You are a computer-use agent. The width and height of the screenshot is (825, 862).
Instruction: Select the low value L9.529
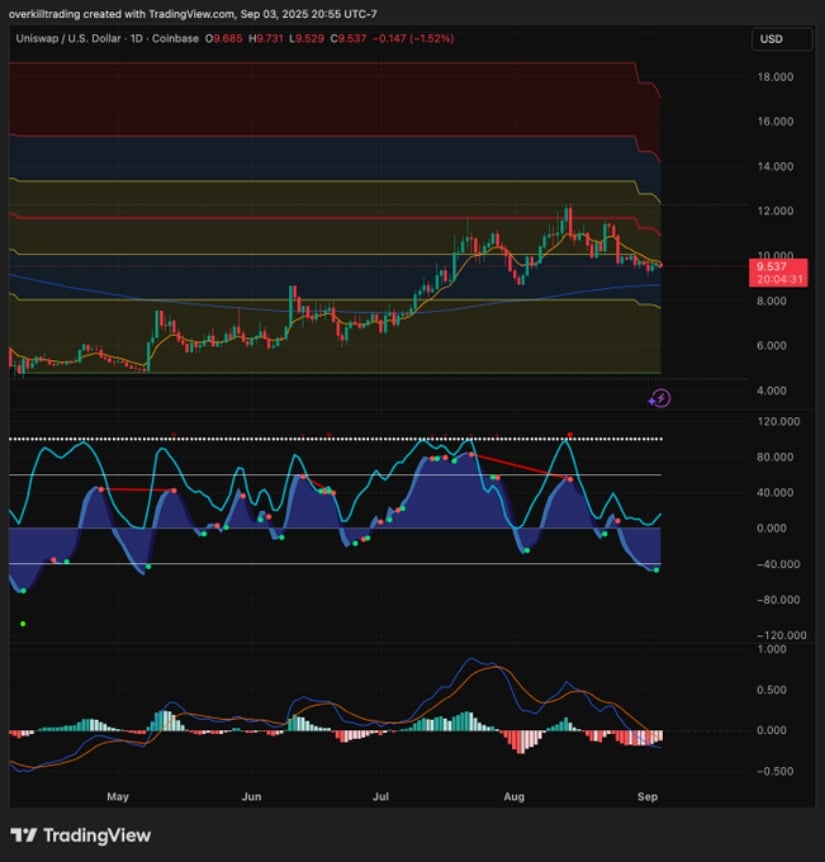(x=307, y=38)
